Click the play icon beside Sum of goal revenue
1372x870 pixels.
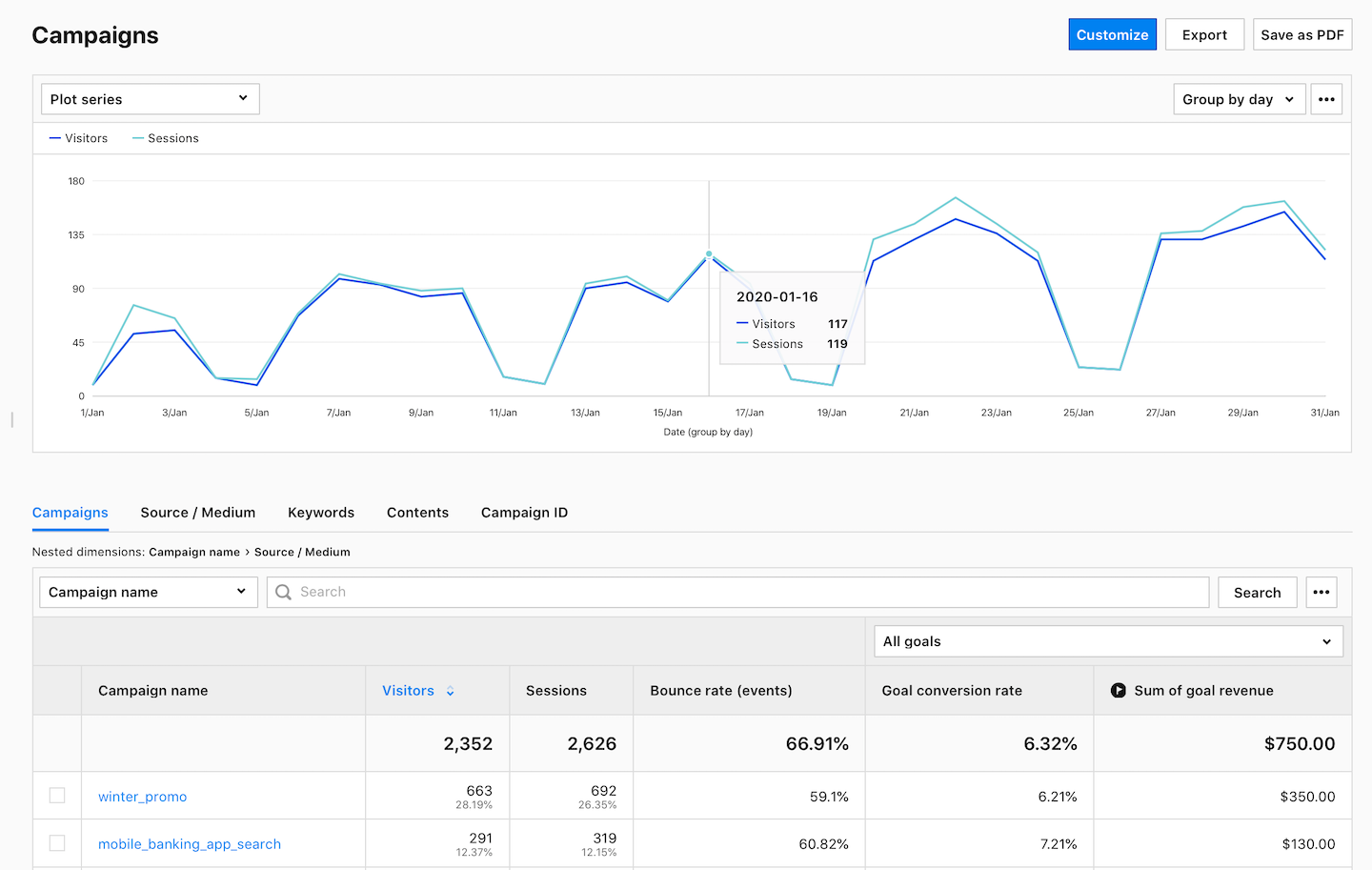coord(1119,691)
